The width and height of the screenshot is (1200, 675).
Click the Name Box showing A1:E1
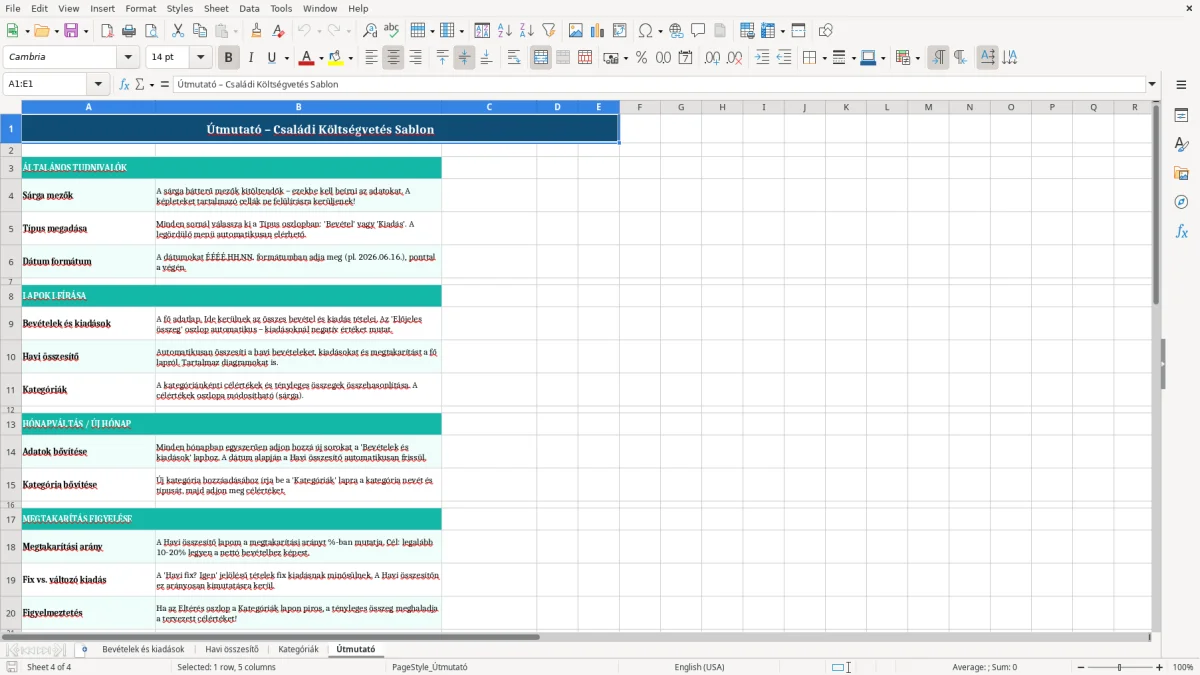(x=47, y=84)
